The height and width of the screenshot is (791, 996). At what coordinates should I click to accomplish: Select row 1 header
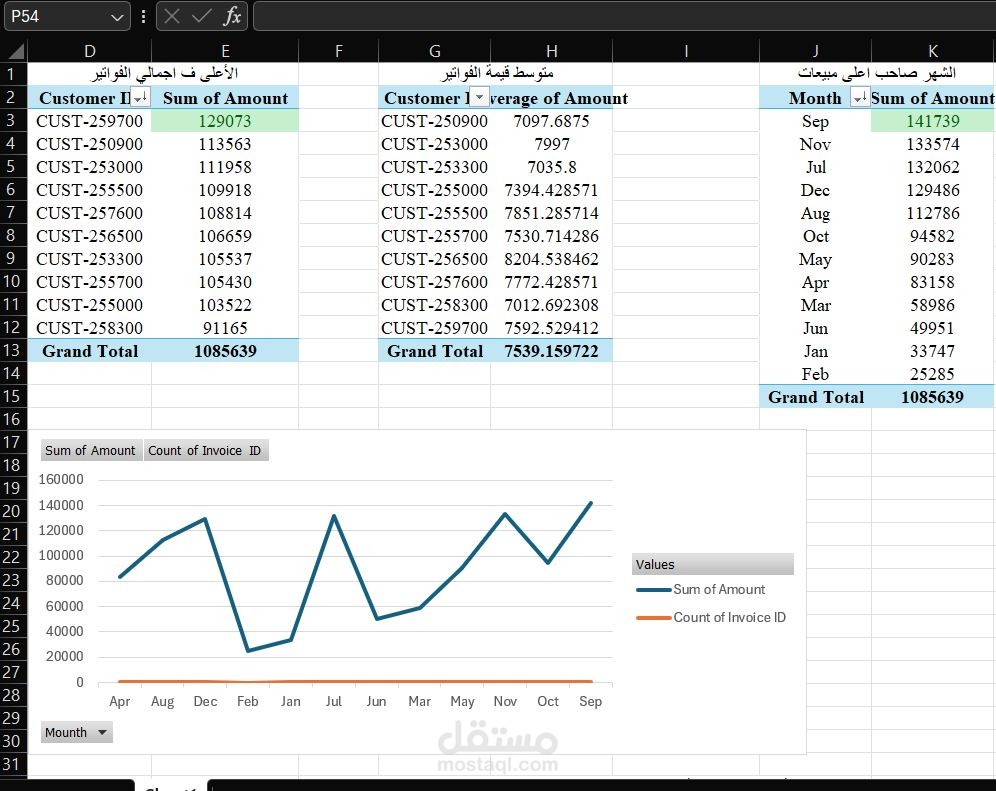(13, 74)
